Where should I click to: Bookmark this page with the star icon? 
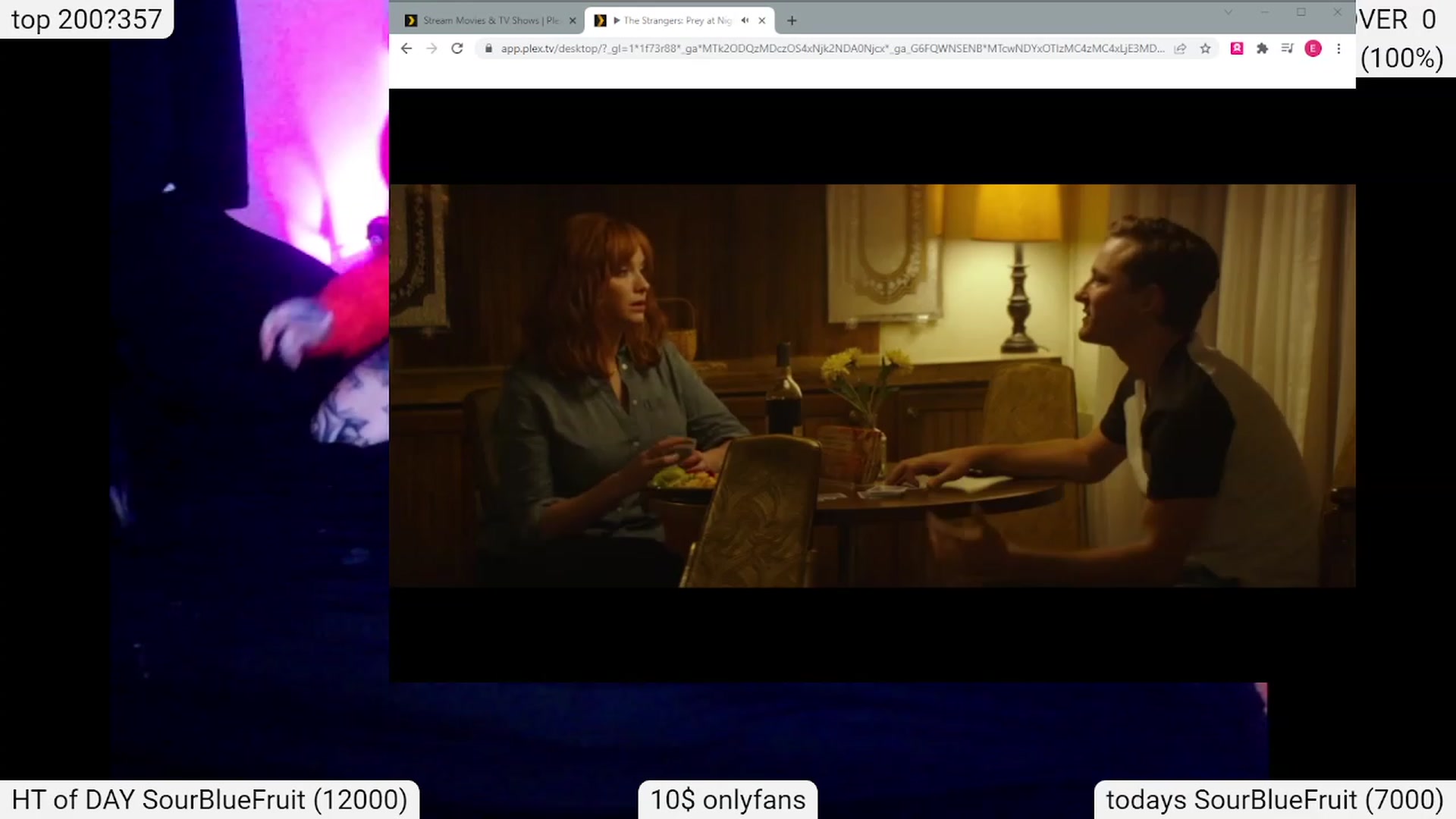[x=1205, y=49]
